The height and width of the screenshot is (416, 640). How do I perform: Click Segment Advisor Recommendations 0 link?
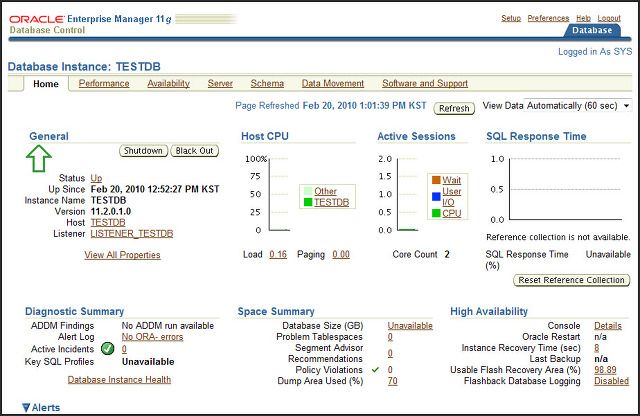pyautogui.click(x=390, y=353)
